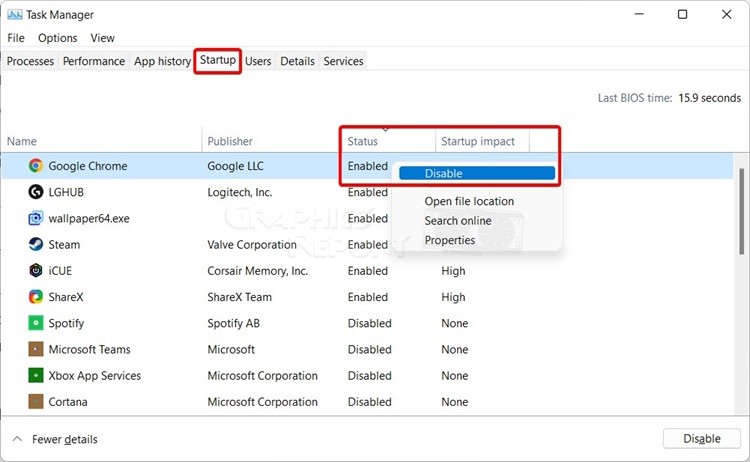Image resolution: width=750 pixels, height=462 pixels.
Task: Open the File menu
Action: [x=16, y=38]
